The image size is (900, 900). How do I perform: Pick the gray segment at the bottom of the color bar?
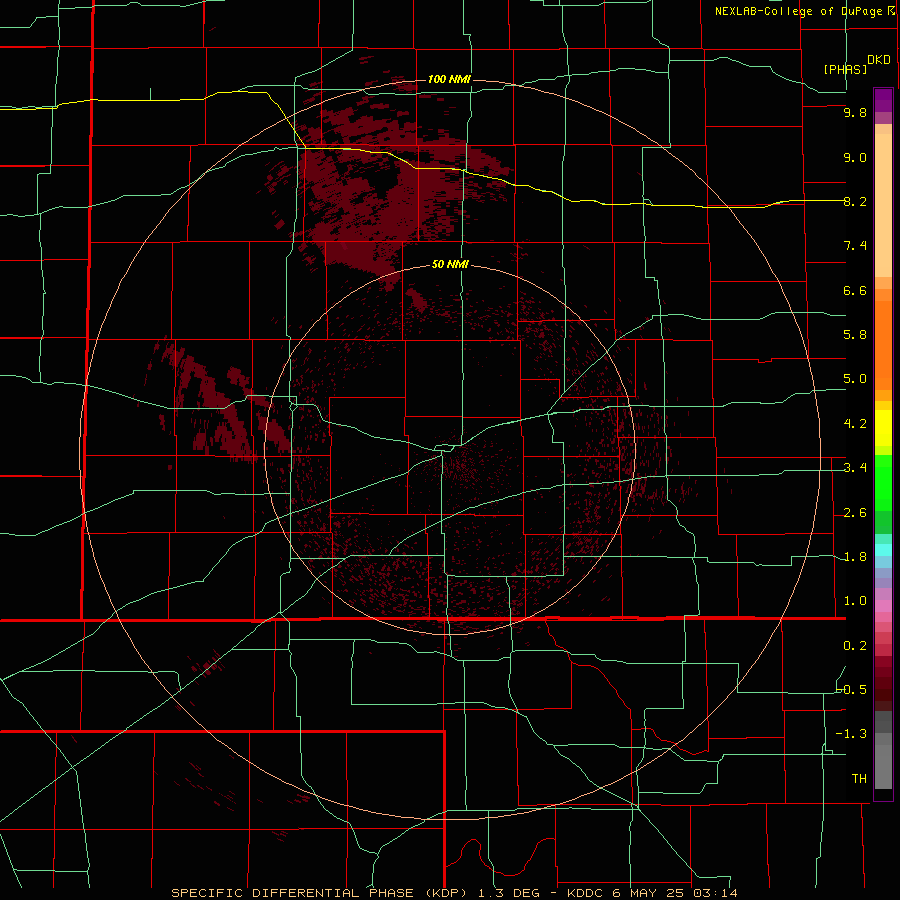tap(883, 766)
